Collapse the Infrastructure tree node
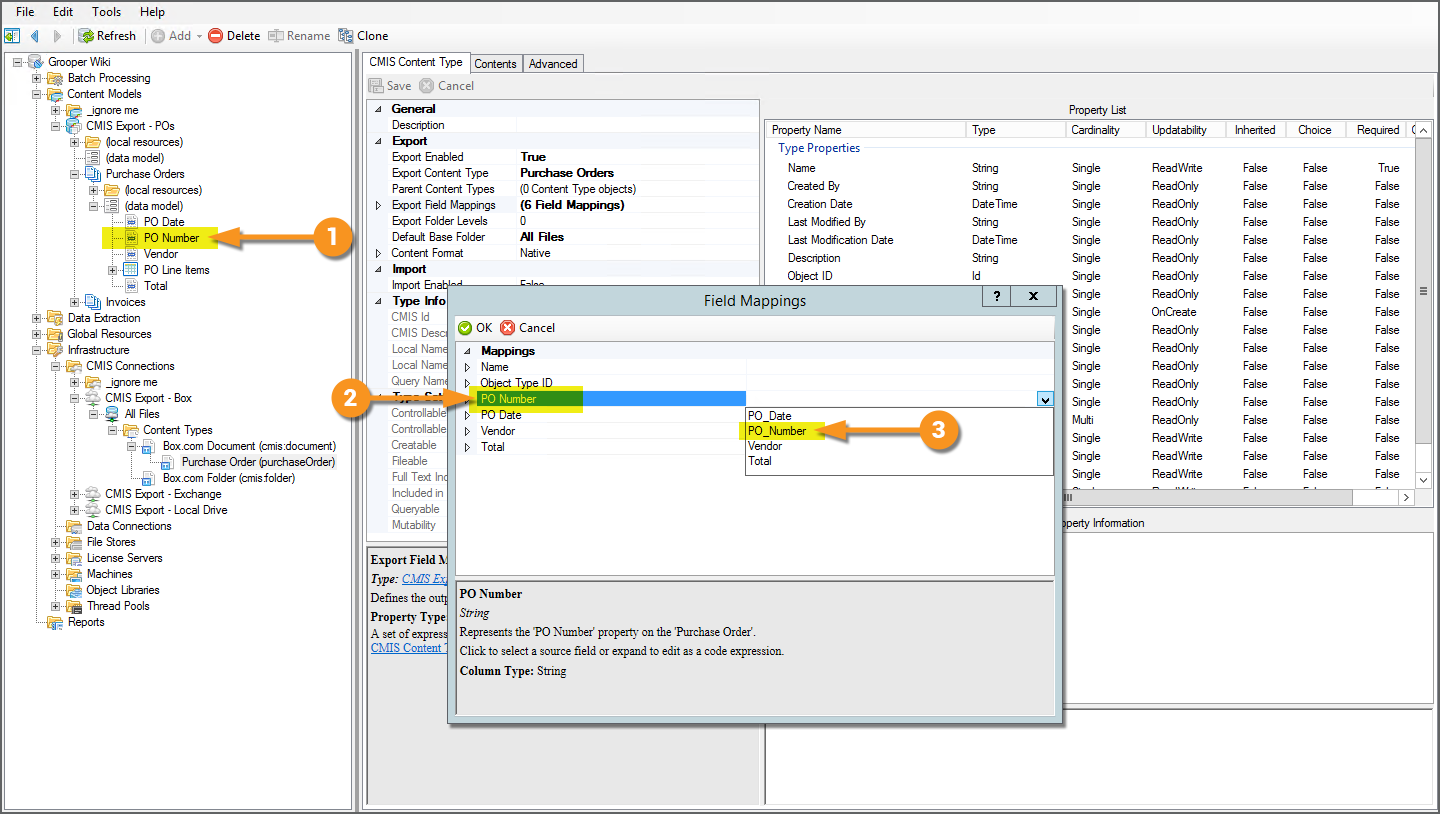The image size is (1440, 814). (37, 350)
